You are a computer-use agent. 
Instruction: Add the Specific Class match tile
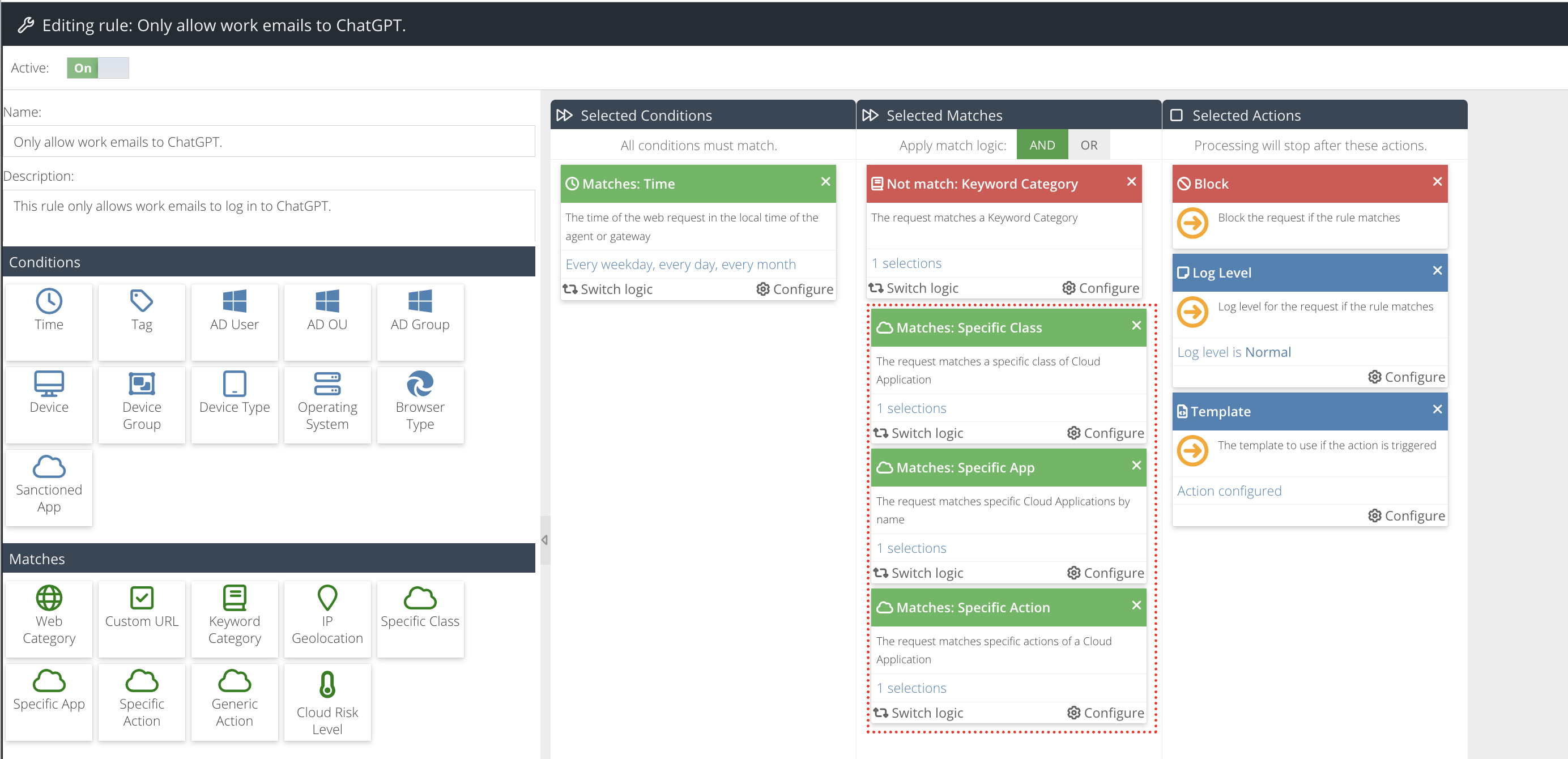(x=420, y=619)
